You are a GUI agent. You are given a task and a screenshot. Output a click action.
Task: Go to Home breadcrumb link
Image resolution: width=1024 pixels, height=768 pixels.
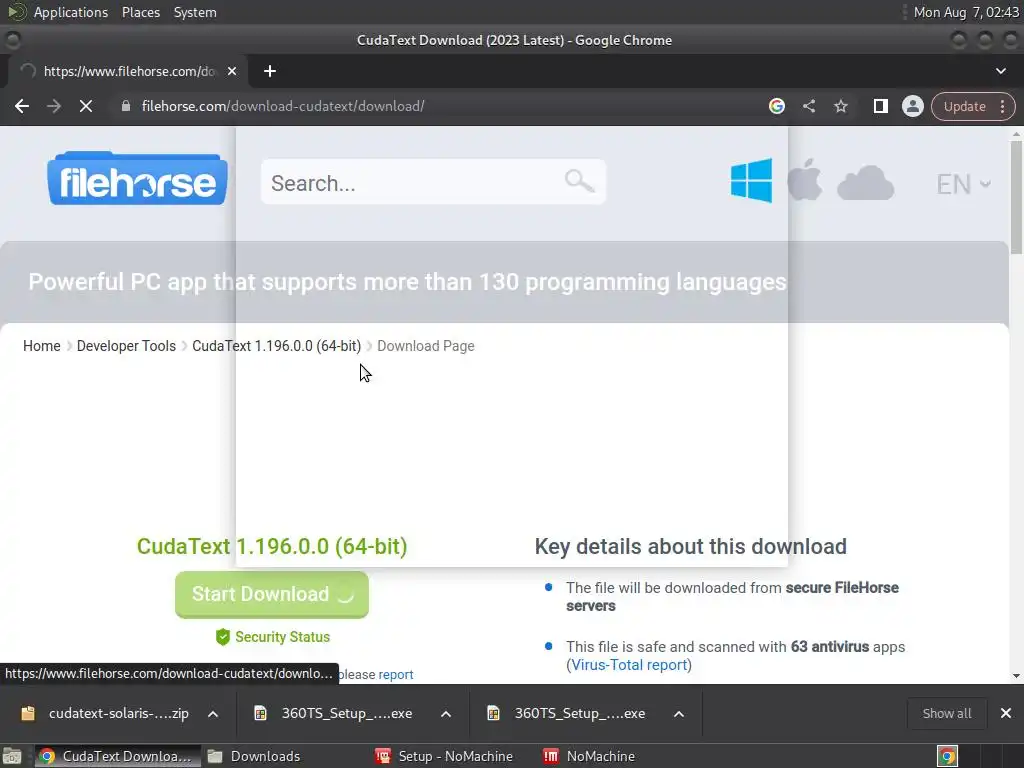(x=42, y=346)
